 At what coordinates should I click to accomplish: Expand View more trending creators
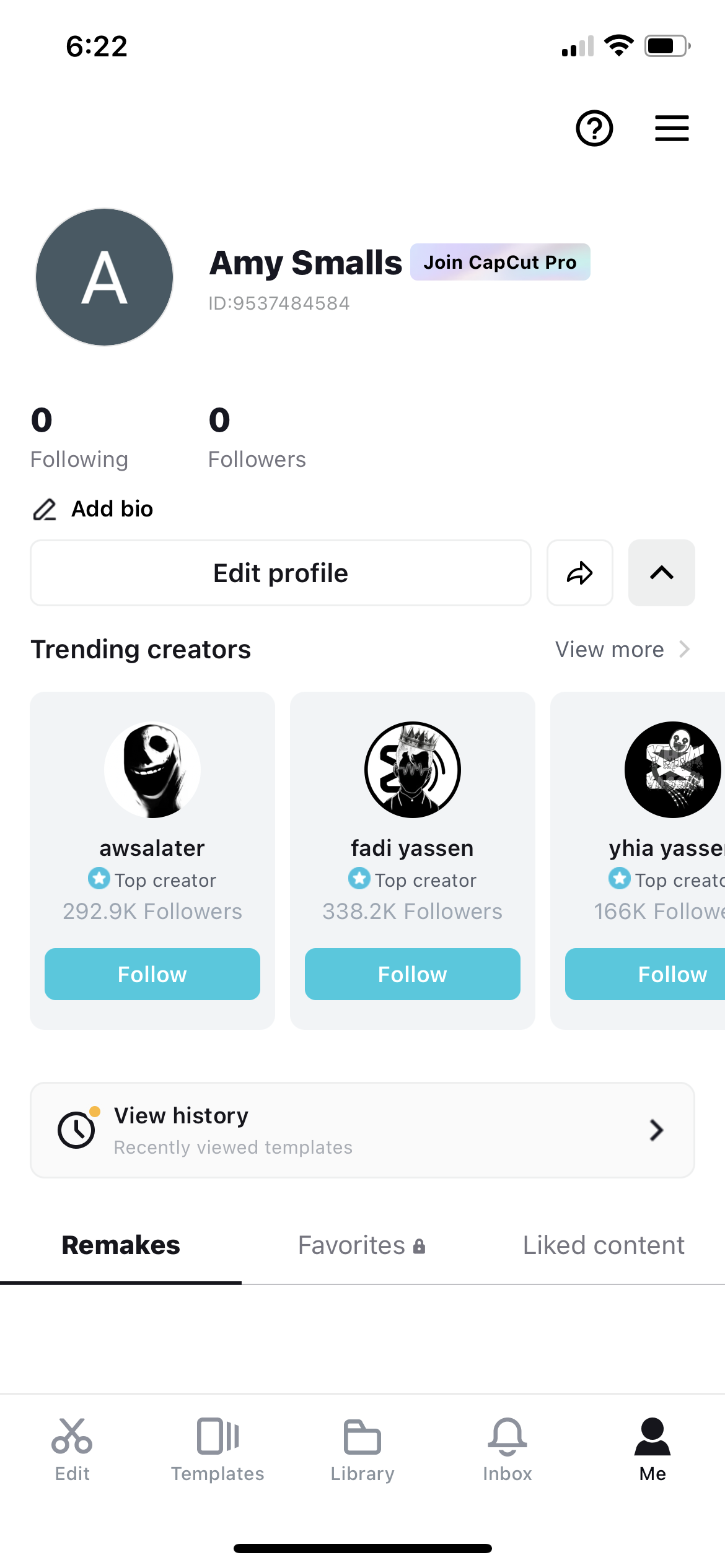coord(622,649)
